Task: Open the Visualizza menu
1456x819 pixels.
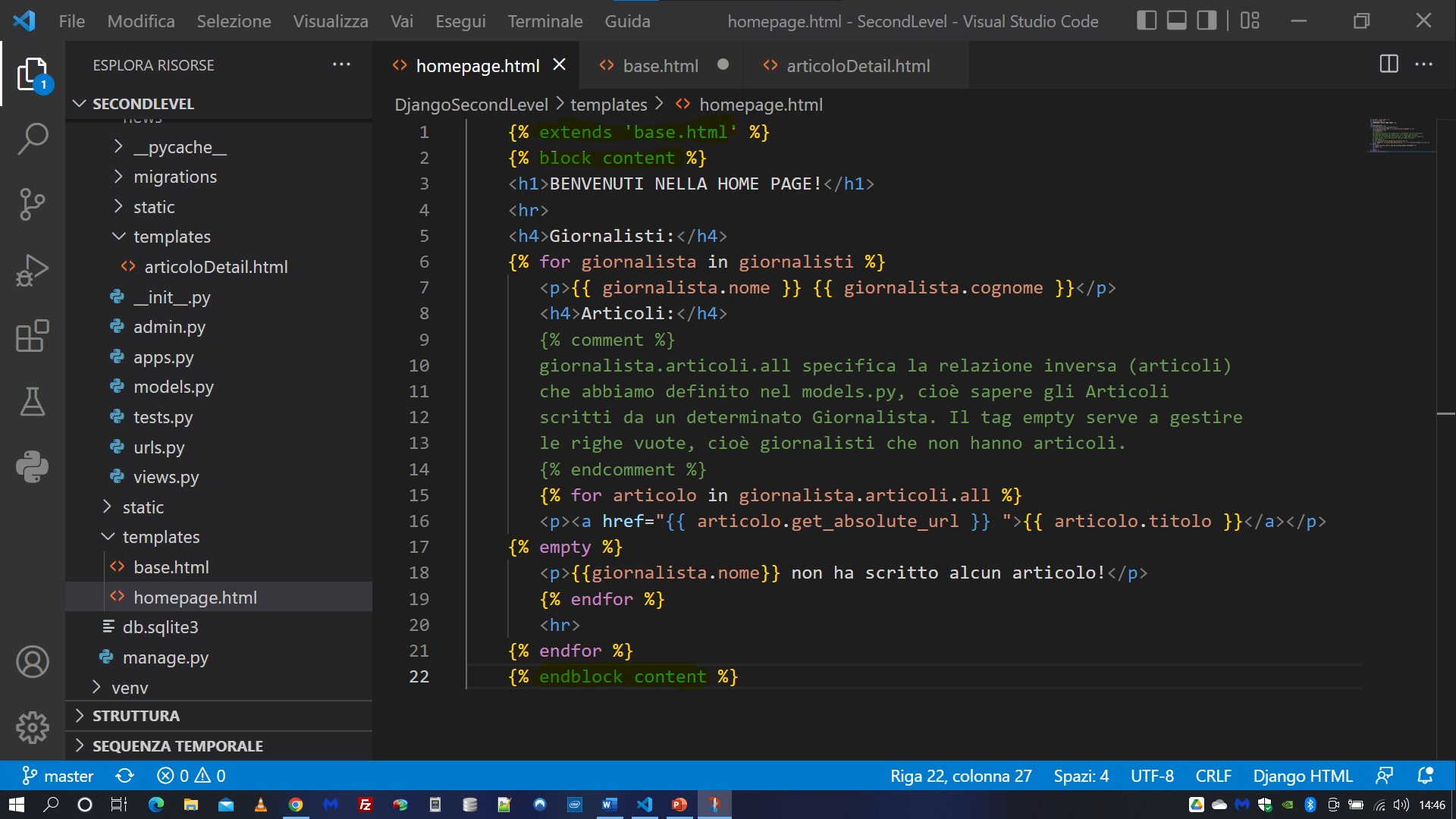Action: coord(331,21)
